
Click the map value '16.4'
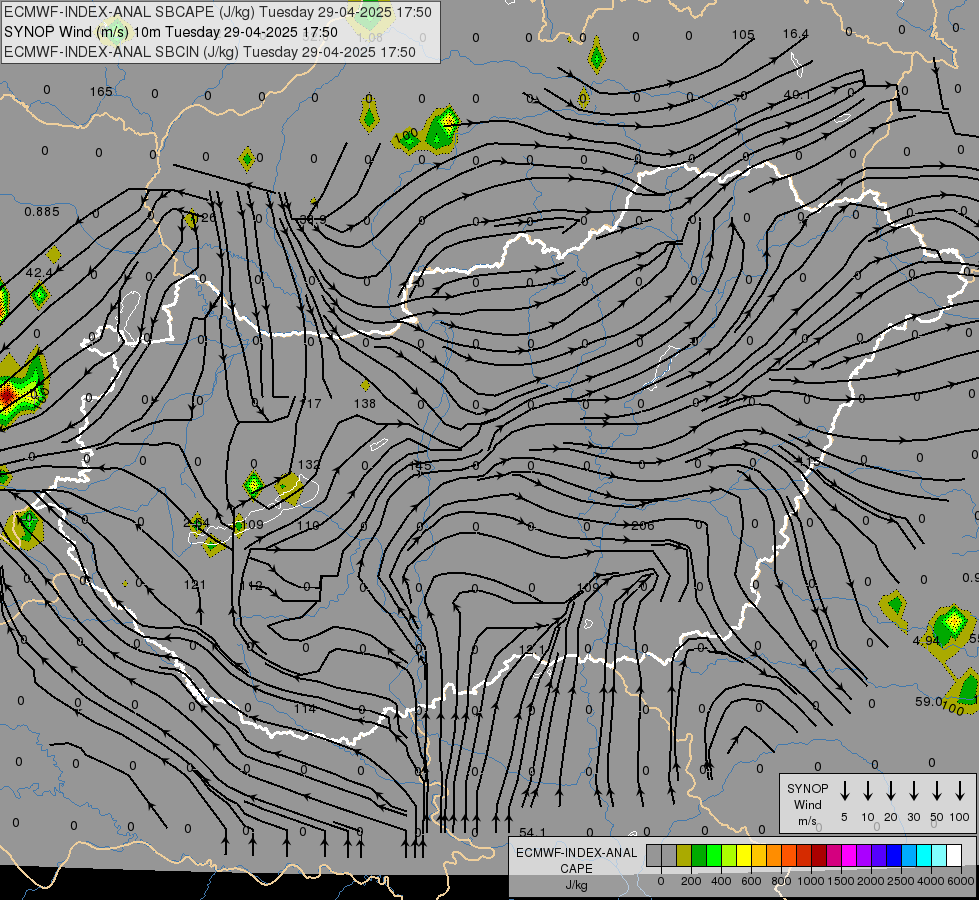coord(795,34)
